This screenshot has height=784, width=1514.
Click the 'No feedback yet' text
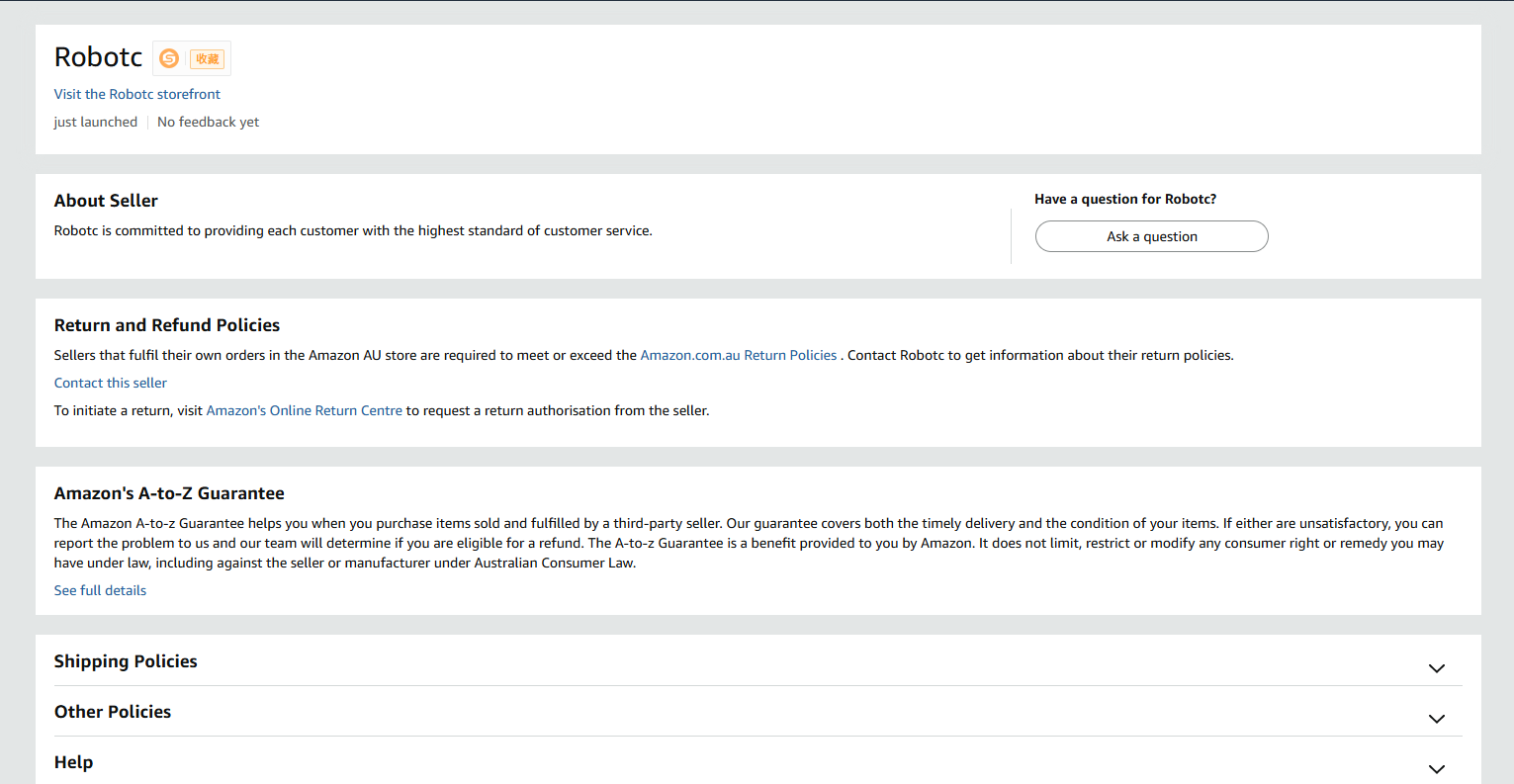click(x=208, y=122)
